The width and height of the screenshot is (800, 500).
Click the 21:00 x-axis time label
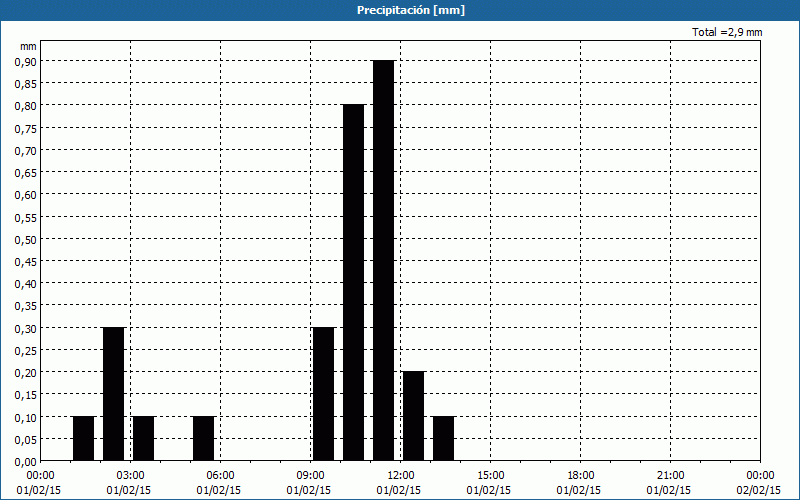click(x=670, y=476)
